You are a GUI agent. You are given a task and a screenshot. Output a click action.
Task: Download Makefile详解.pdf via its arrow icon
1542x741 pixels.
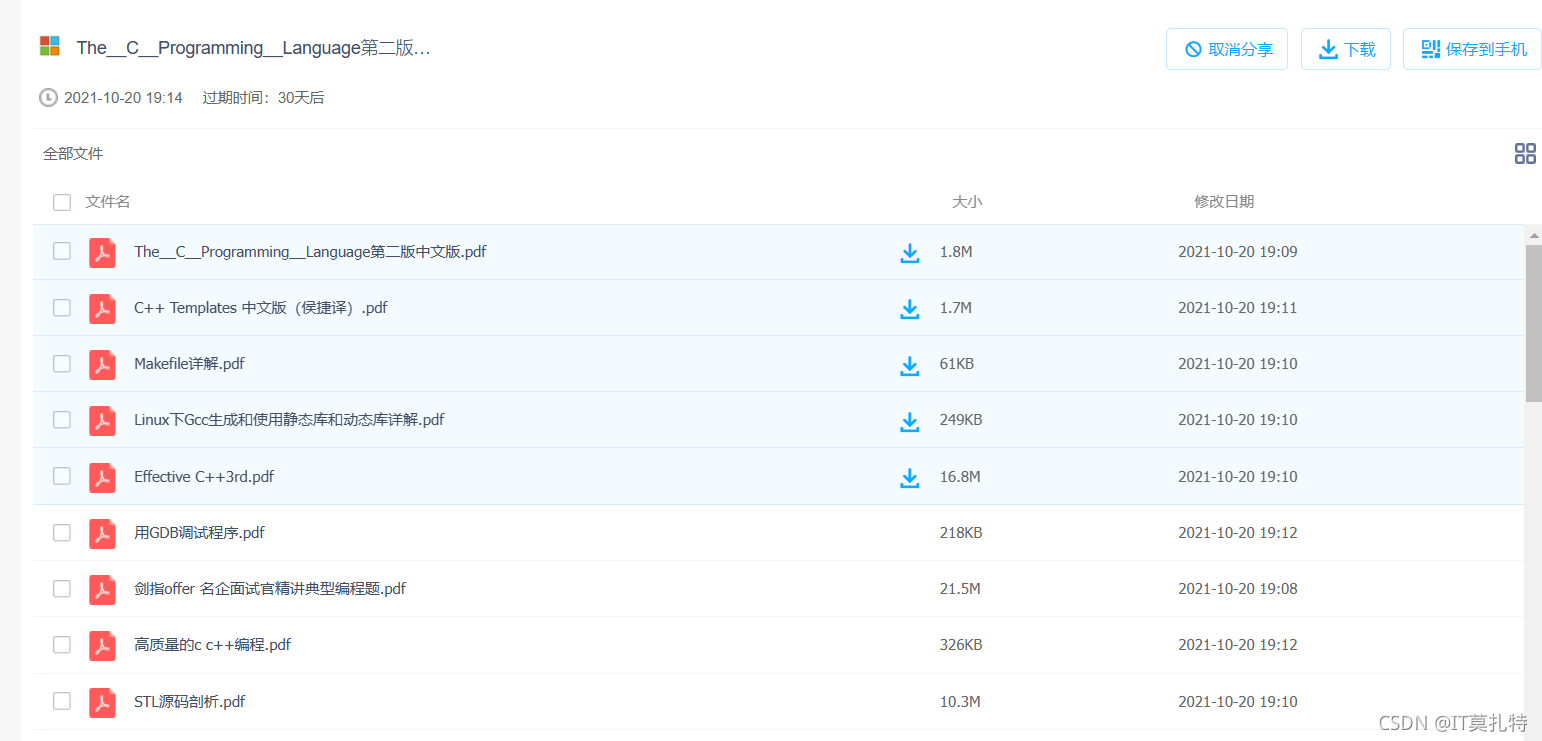click(x=909, y=366)
